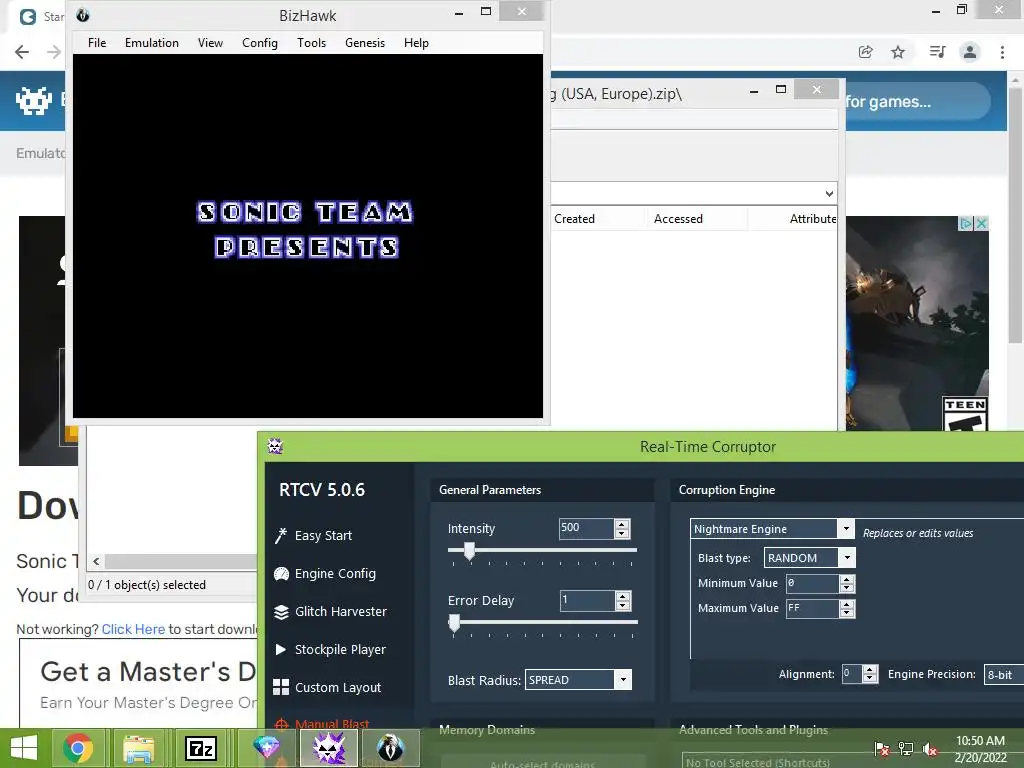Click the Maximum Value field showing FF
The image size is (1024, 768).
pos(812,608)
